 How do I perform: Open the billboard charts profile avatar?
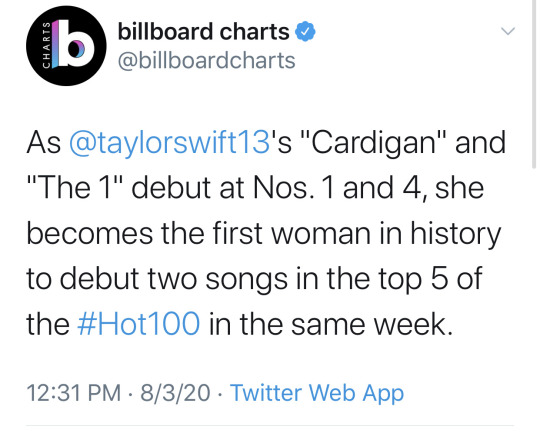(x=66, y=45)
